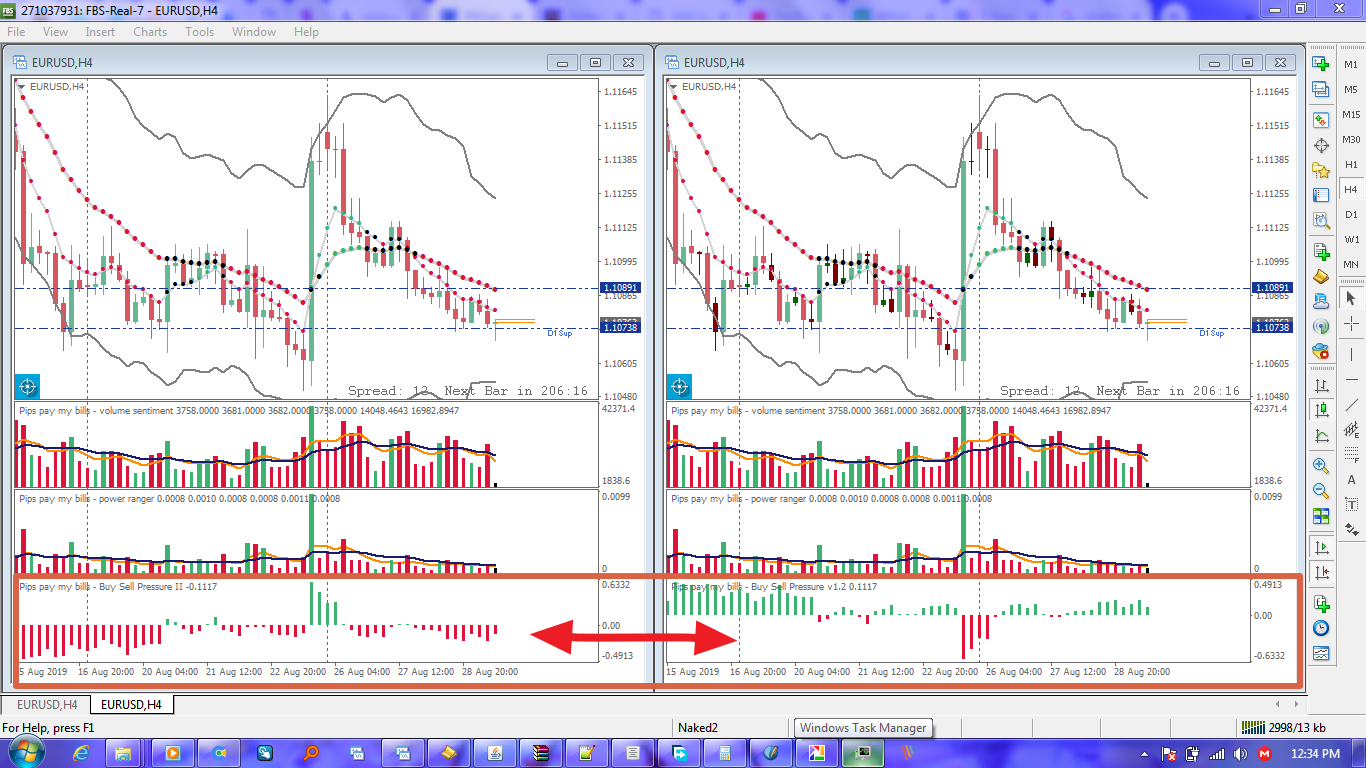The height and width of the screenshot is (768, 1366).
Task: Select the bold active EURUSD,H4 chart tab
Action: (x=131, y=705)
